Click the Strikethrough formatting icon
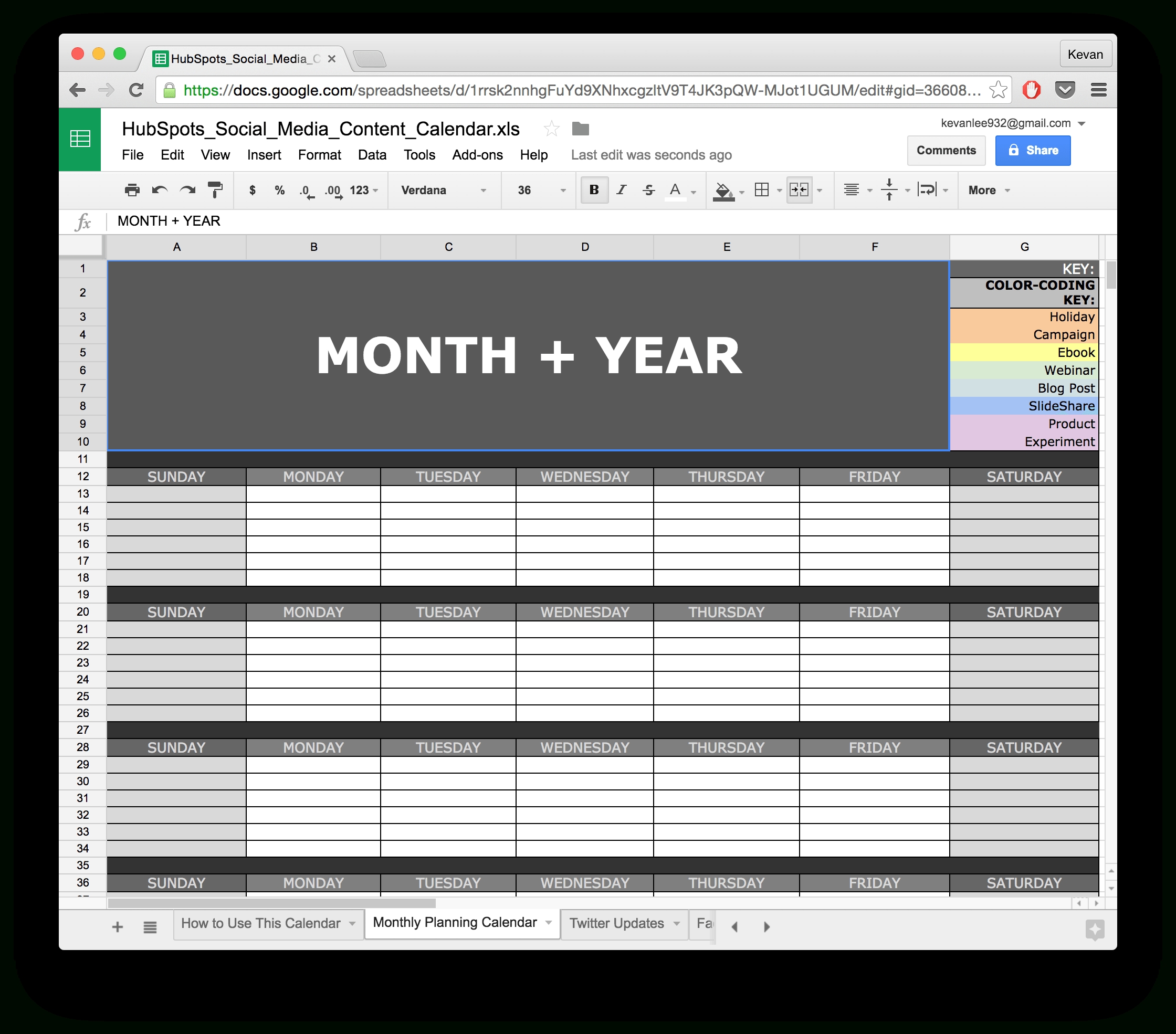 pyautogui.click(x=646, y=190)
